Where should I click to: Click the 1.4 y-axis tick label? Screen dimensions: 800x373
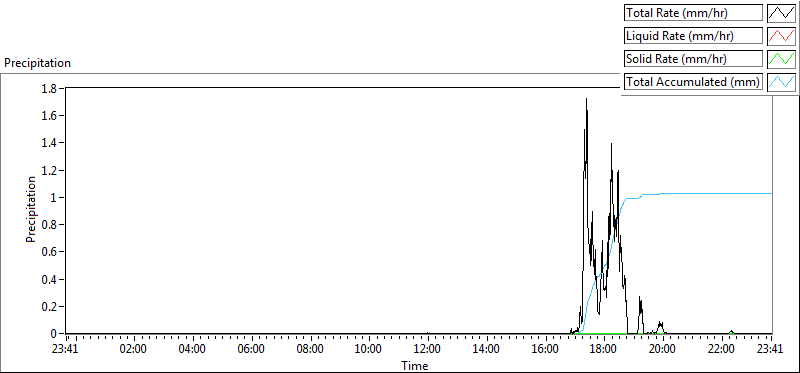pos(50,143)
